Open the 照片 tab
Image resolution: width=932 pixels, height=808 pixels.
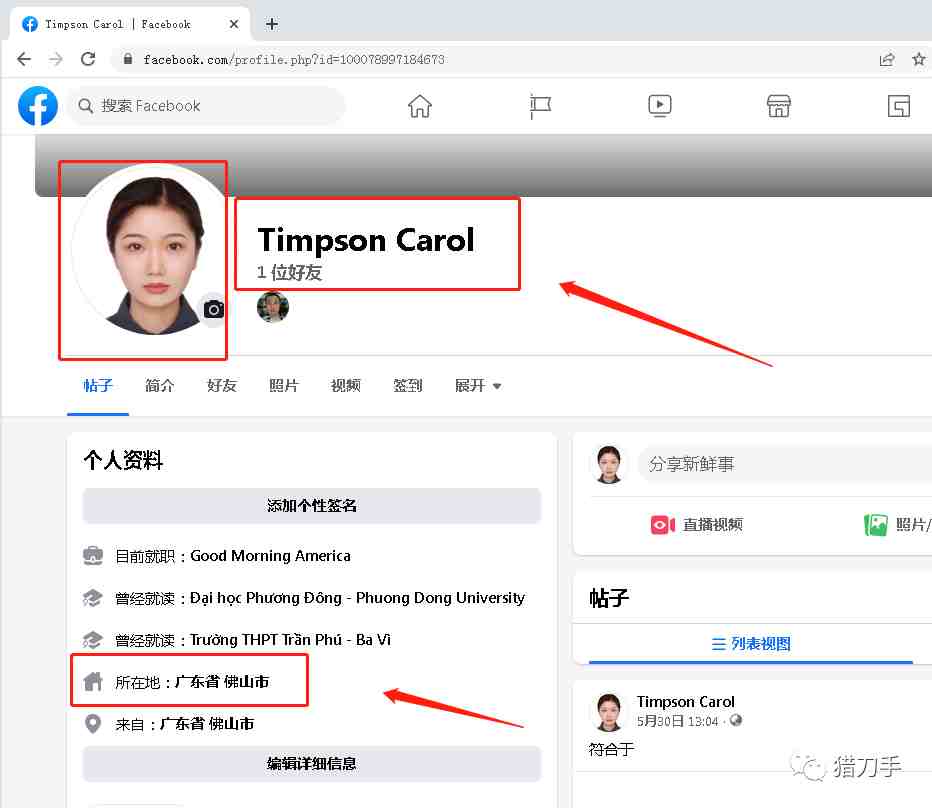tap(284, 386)
